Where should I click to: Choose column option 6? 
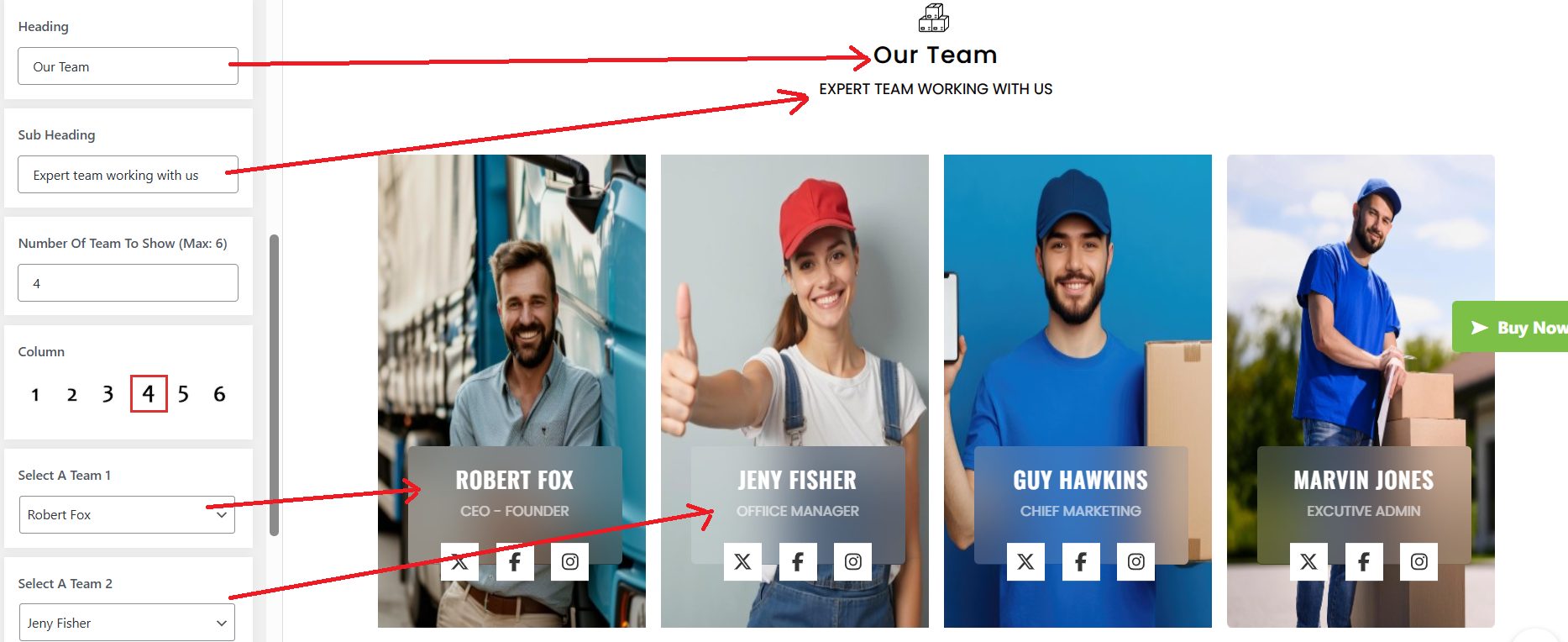click(219, 394)
